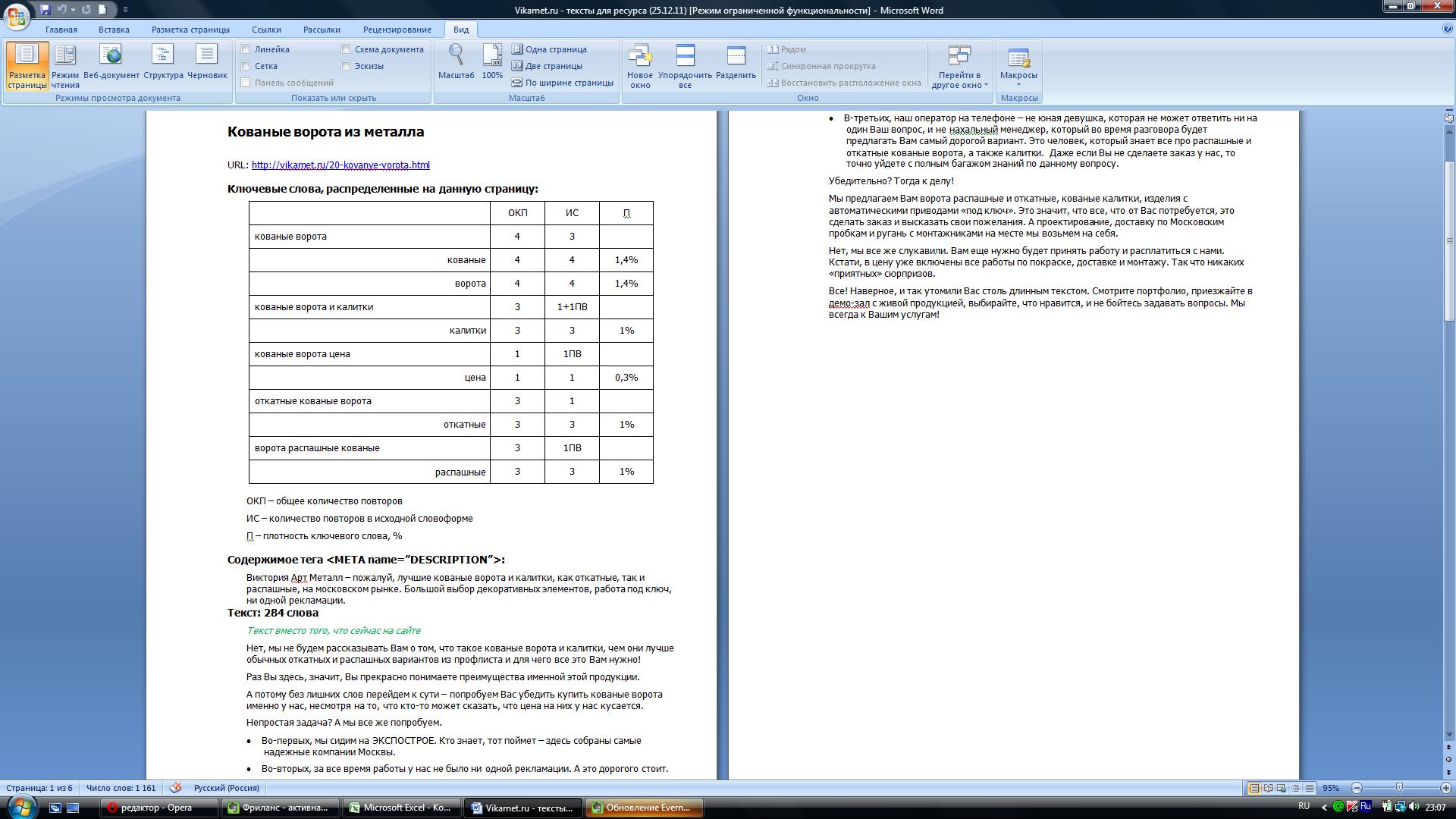This screenshot has height=819, width=1456.
Task: Toggle the Grid (Сетка) checkbox
Action: [x=246, y=66]
